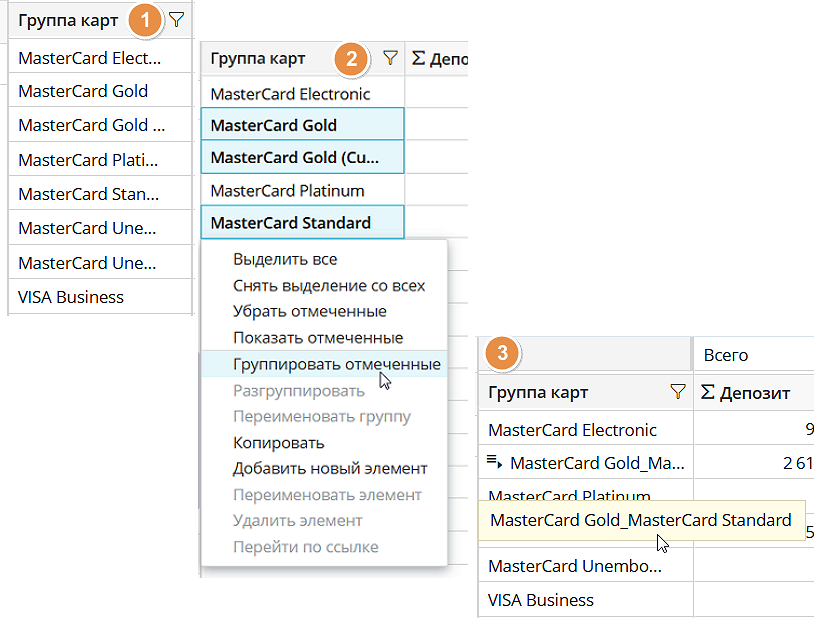Click the filter icon next to badge 1
The image size is (814, 618).
(177, 19)
